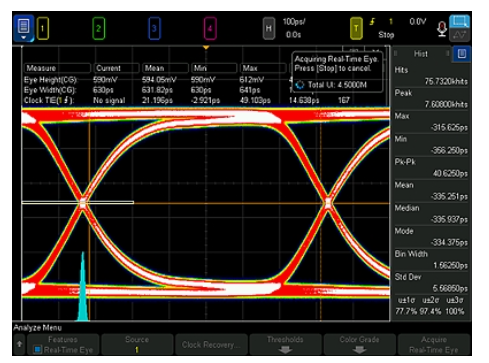Click the zoom box icon at top-right
The height and width of the screenshot is (363, 489).
pos(459,22)
